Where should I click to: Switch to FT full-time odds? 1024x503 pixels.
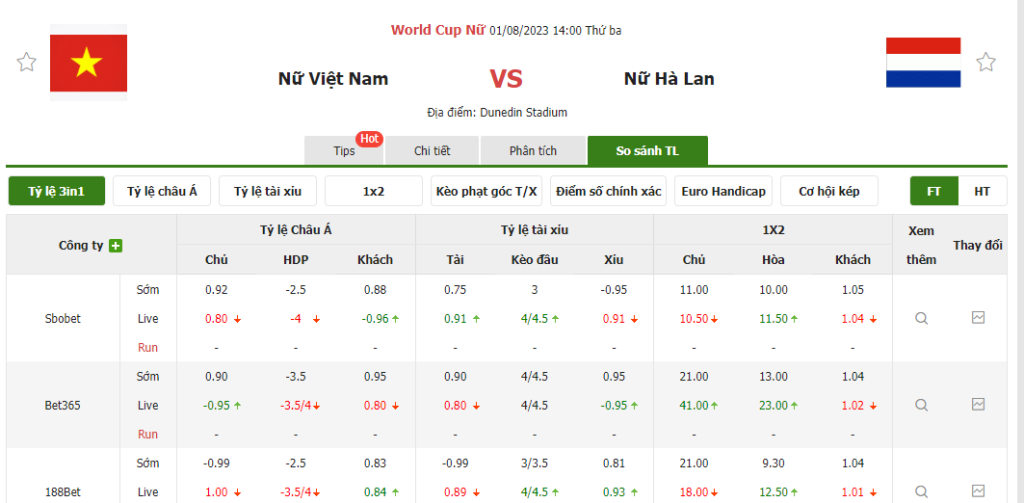pos(934,191)
